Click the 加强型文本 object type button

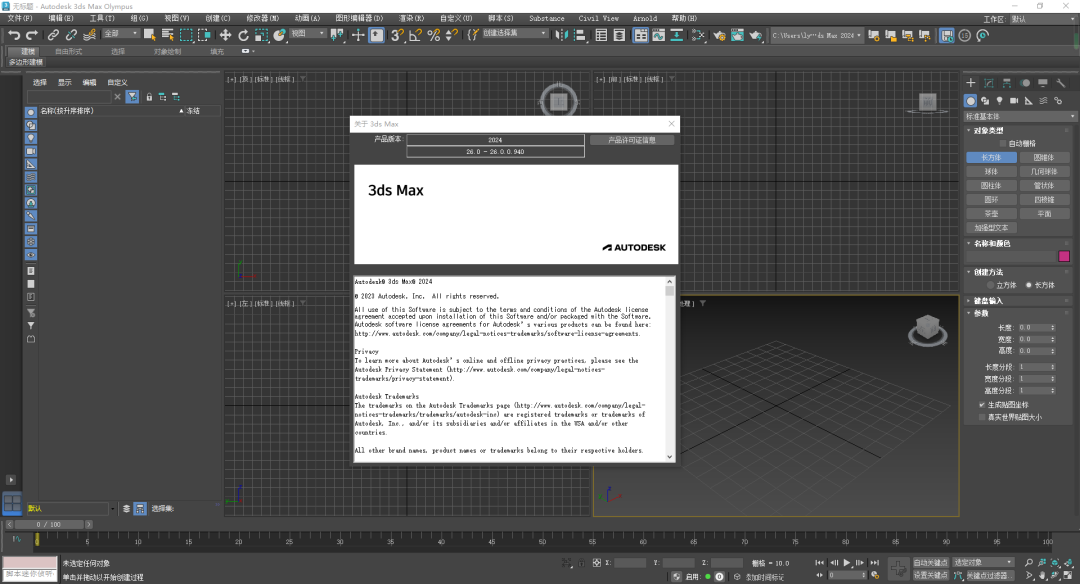(x=990, y=227)
